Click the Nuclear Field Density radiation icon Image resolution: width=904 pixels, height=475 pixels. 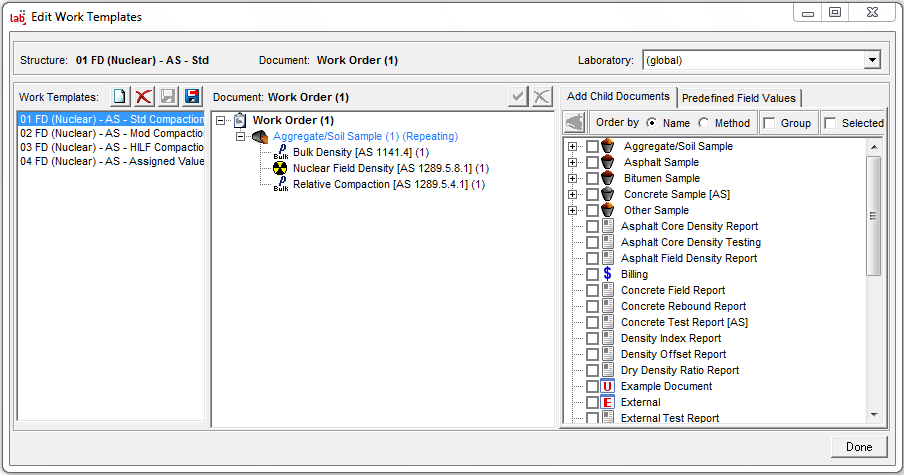(281, 168)
